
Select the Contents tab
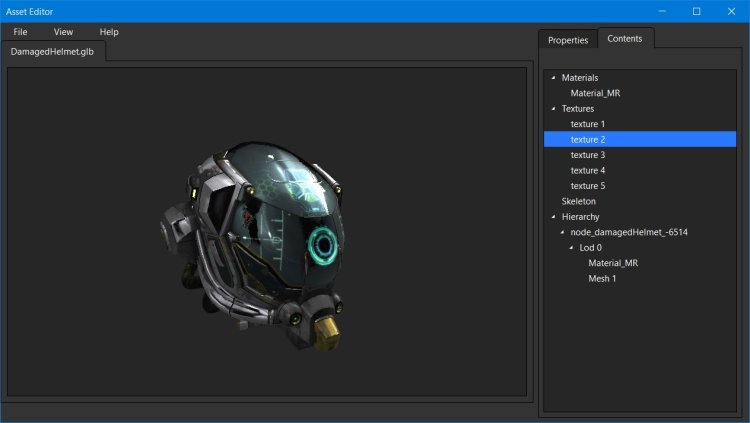point(625,39)
